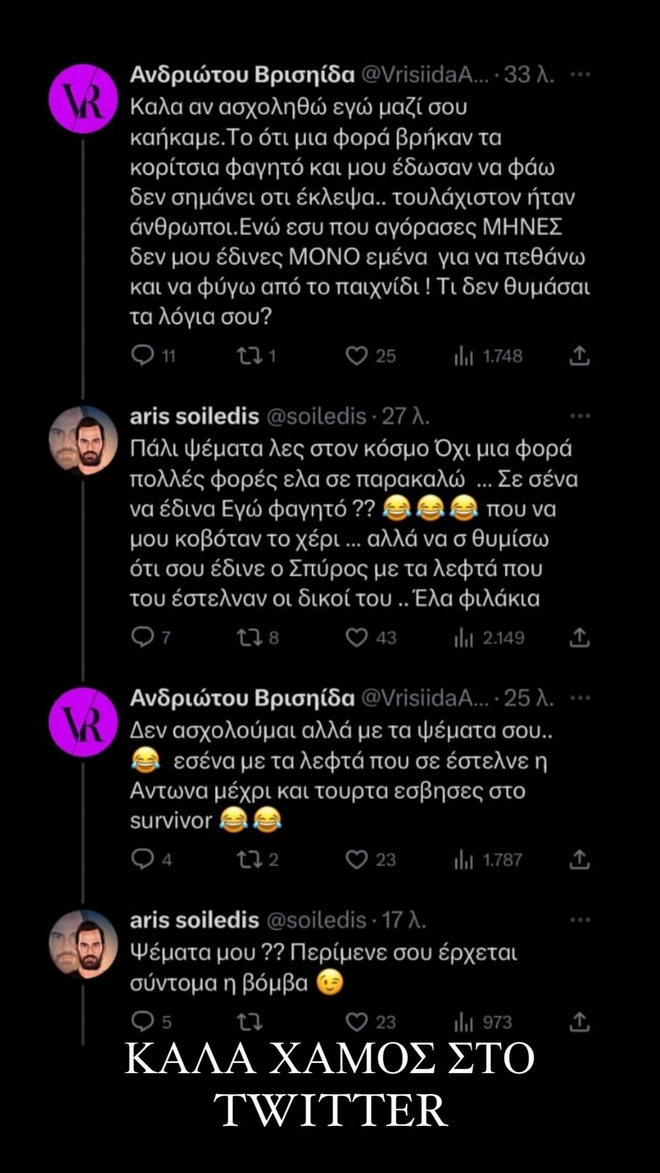This screenshot has width=660, height=1173.
Task: Share the tweet with 2.149 views
Action: pyautogui.click(x=578, y=637)
